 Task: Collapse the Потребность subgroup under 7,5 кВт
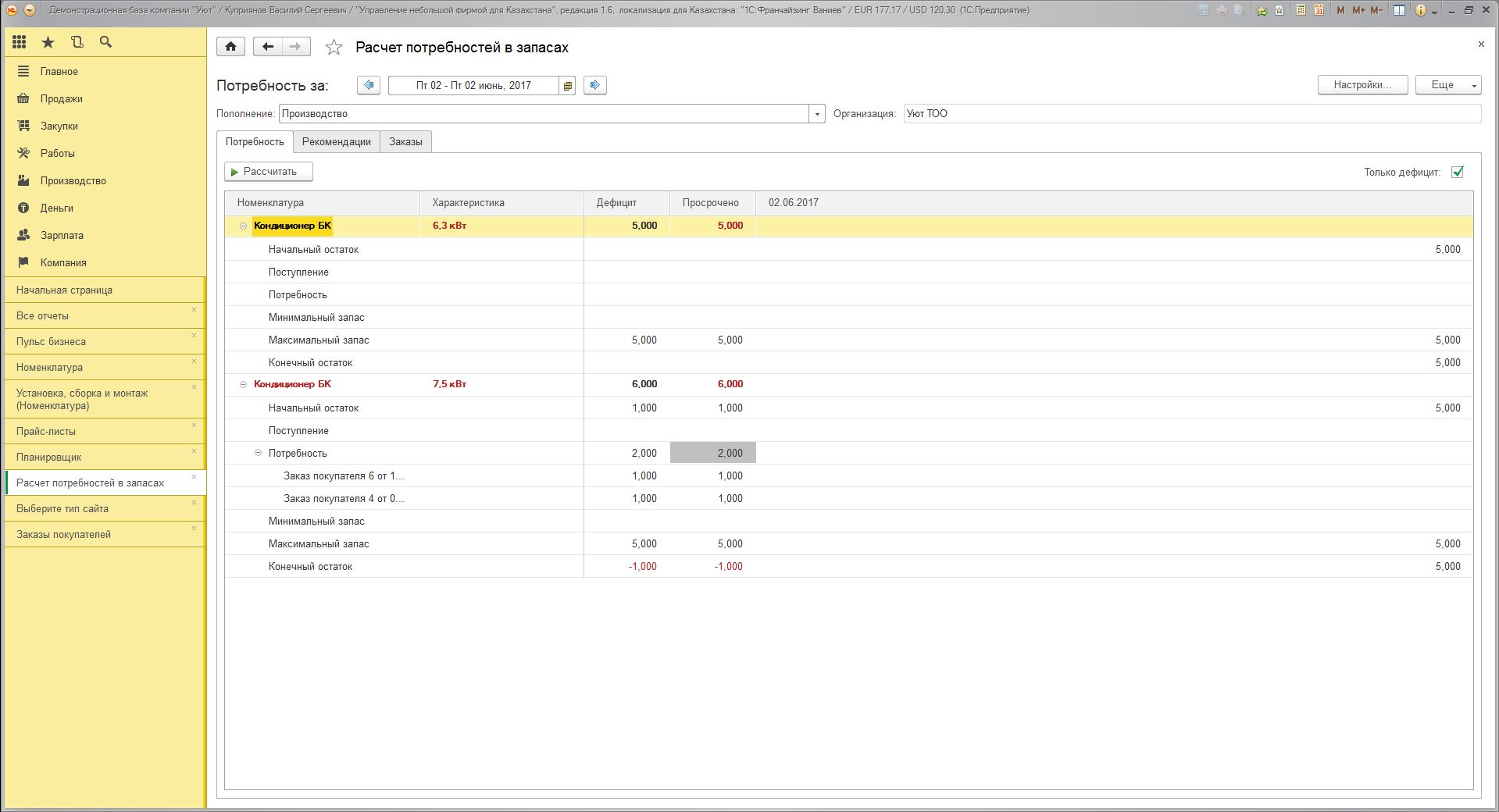tap(258, 453)
